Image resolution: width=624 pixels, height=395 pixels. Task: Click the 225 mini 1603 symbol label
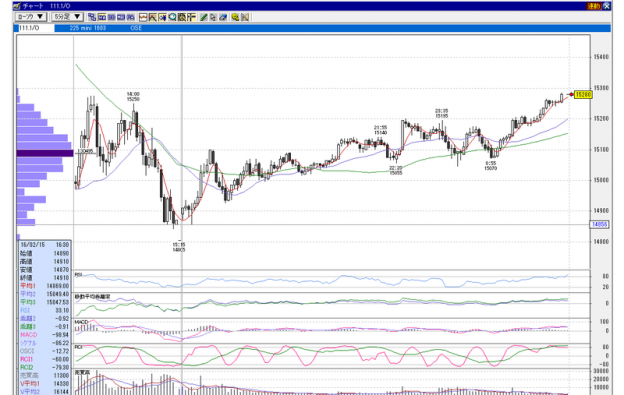click(x=88, y=28)
